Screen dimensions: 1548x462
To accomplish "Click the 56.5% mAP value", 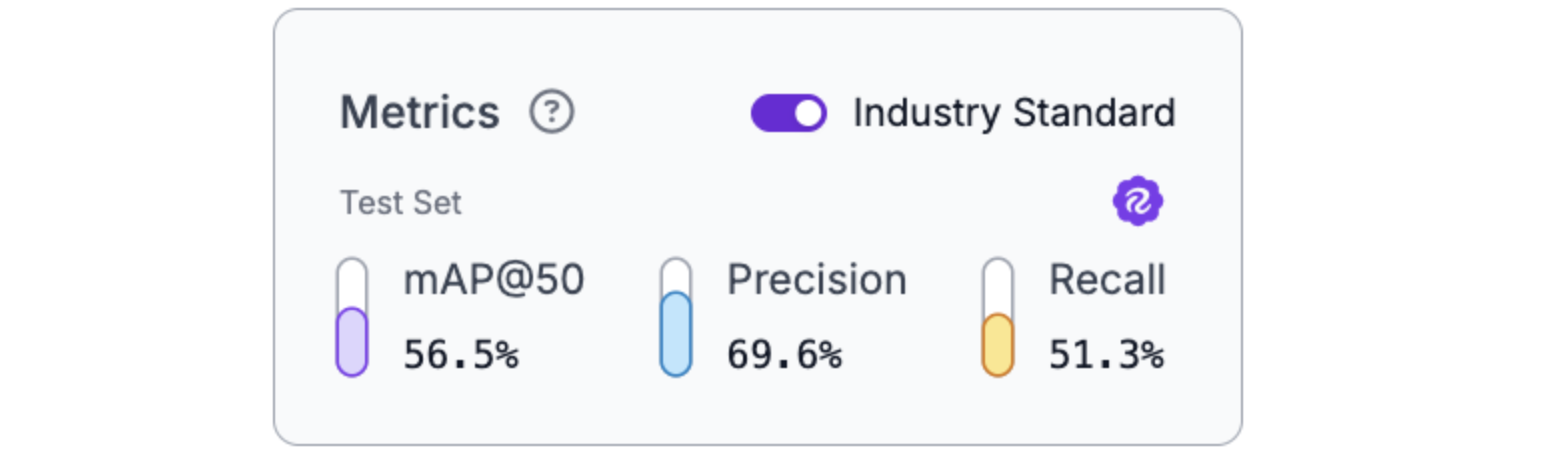I will 461,354.
